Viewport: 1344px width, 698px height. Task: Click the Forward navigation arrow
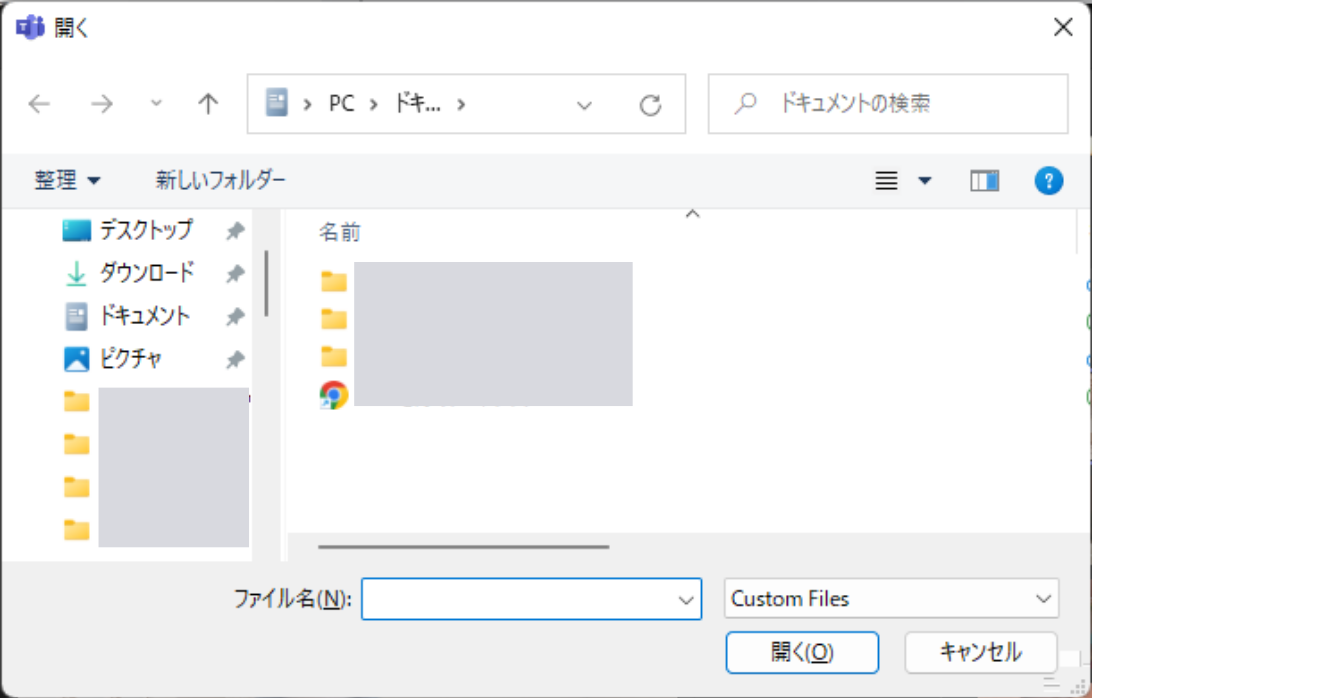[x=102, y=104]
